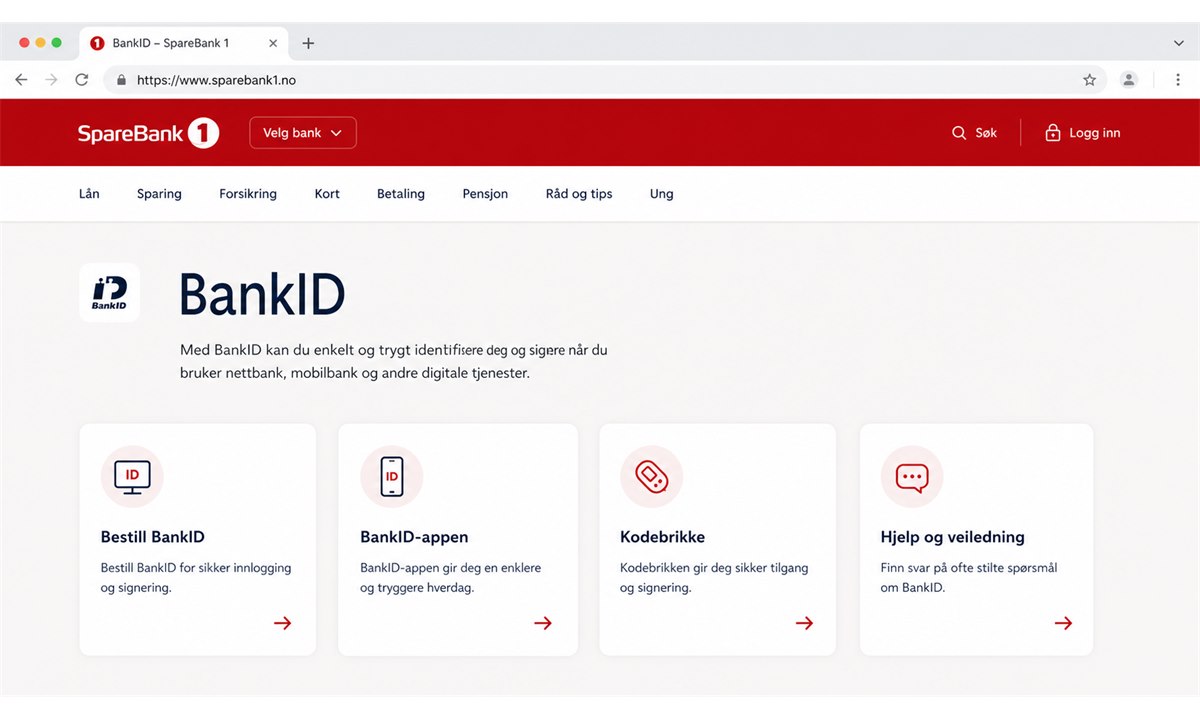Click the Hjelp og veiledning chat icon

click(x=912, y=476)
